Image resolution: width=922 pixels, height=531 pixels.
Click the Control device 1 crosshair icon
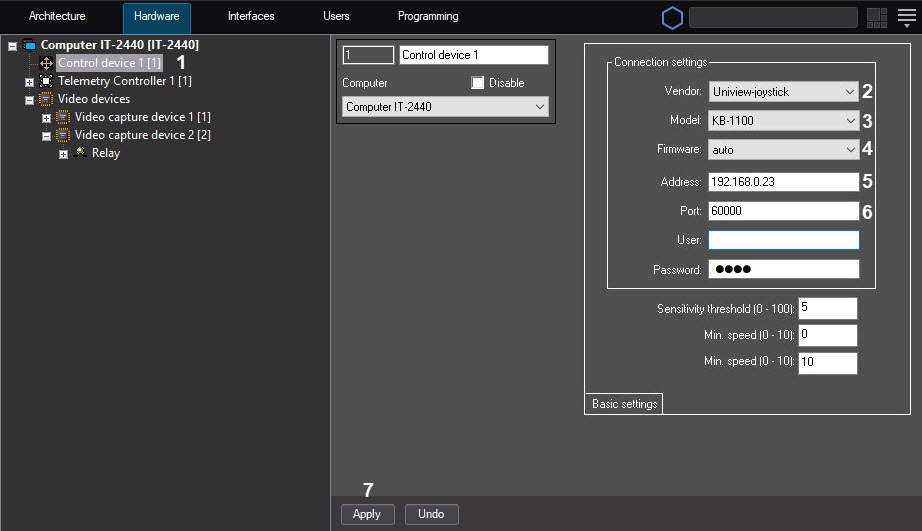(x=46, y=63)
